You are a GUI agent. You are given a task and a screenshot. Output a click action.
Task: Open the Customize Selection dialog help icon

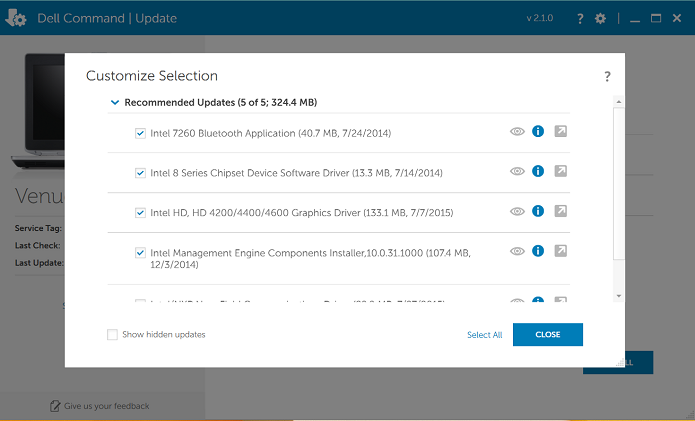point(607,77)
